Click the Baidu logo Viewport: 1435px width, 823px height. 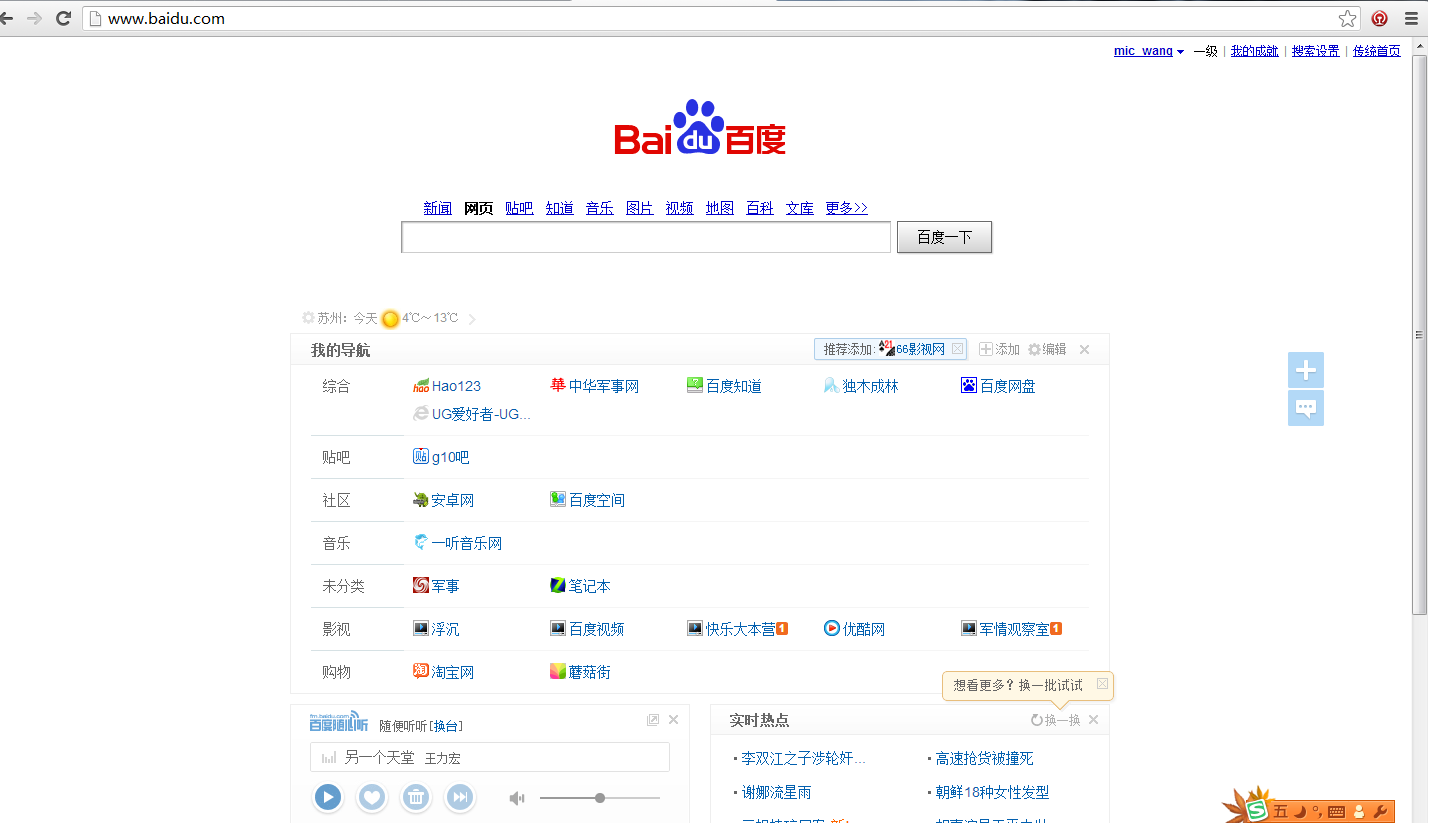click(700, 128)
